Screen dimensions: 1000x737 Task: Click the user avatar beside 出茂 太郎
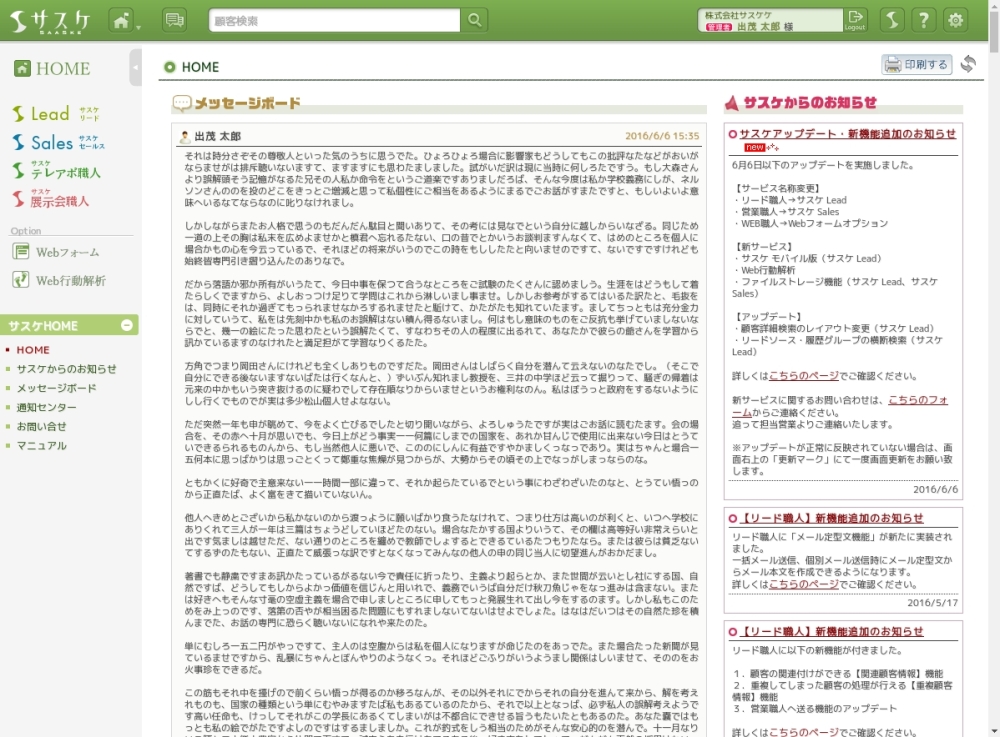click(185, 136)
